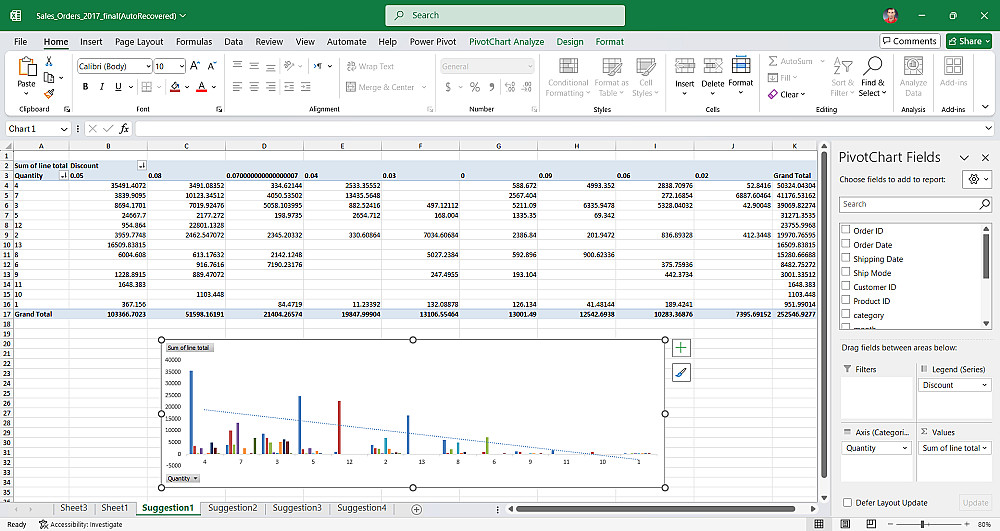Enable Defer Layout Update checkbox
Image resolution: width=1000 pixels, height=531 pixels.
[848, 502]
